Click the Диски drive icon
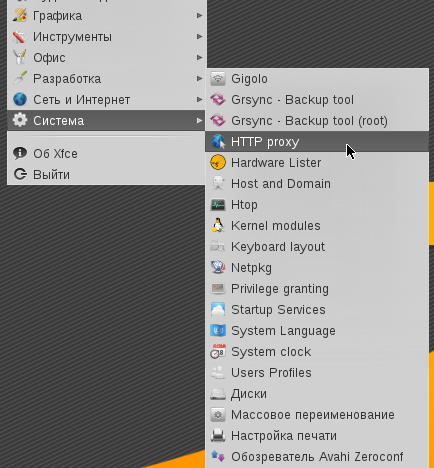The image size is (434, 468). pyautogui.click(x=218, y=394)
